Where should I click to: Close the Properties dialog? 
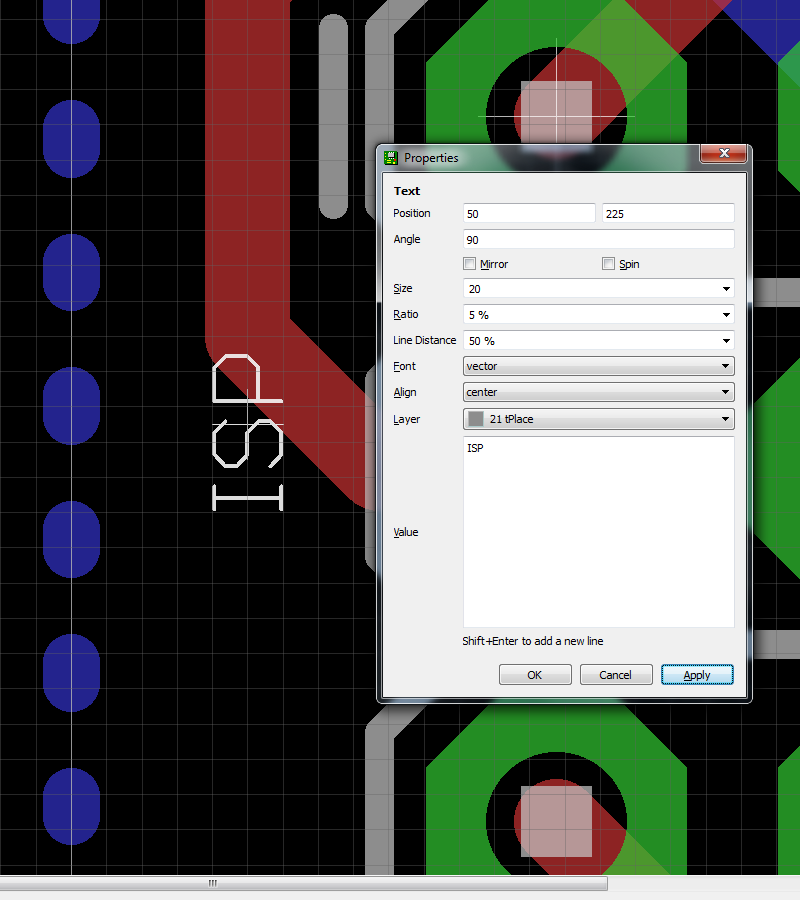[x=724, y=153]
